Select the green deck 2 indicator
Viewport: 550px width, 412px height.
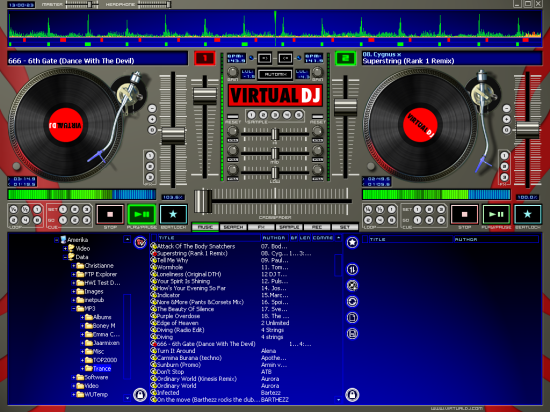(x=346, y=58)
